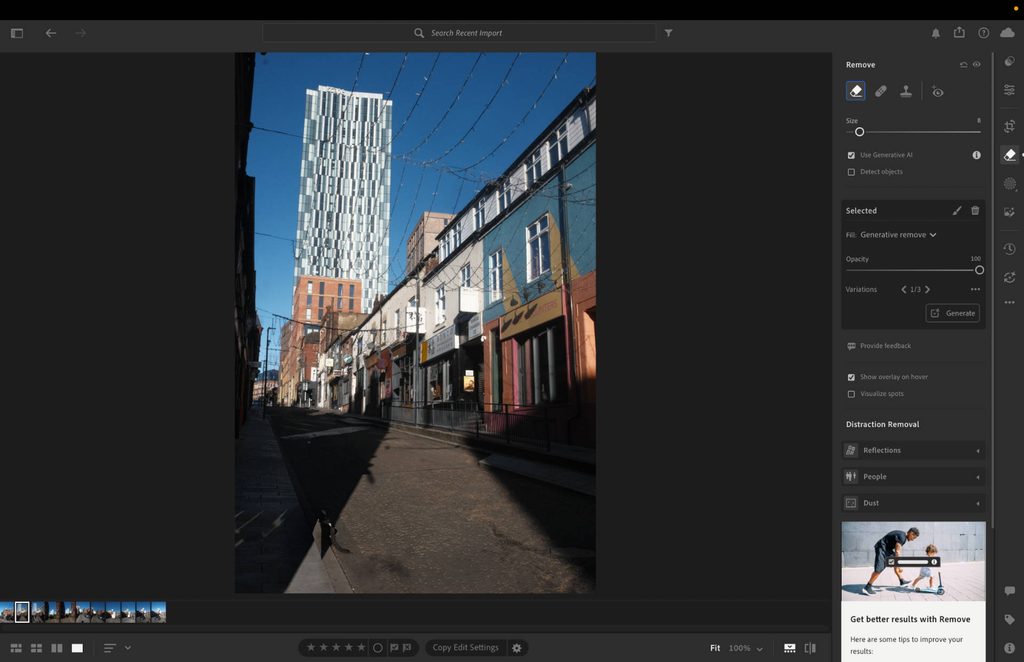Click the Generate button

(952, 313)
